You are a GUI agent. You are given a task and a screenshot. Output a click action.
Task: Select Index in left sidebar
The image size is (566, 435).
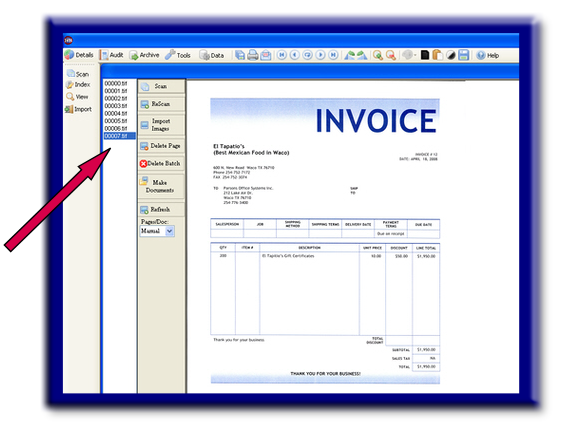tap(78, 84)
